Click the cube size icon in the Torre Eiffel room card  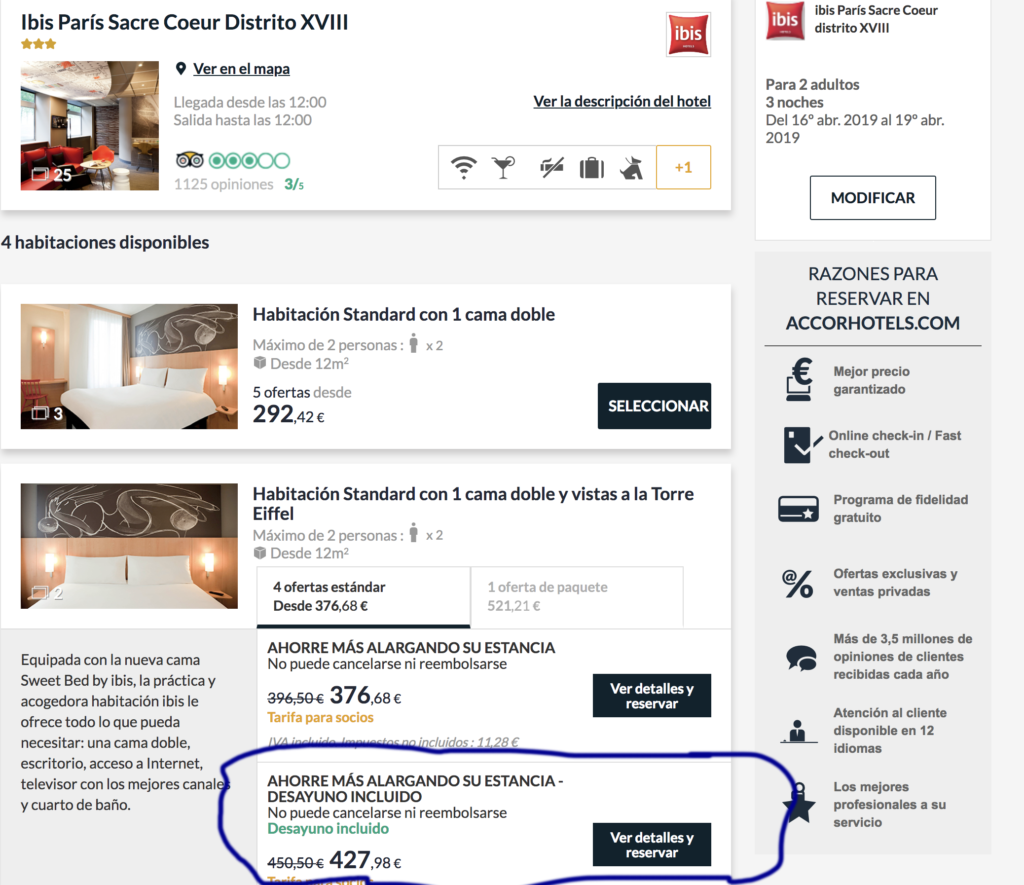click(259, 553)
